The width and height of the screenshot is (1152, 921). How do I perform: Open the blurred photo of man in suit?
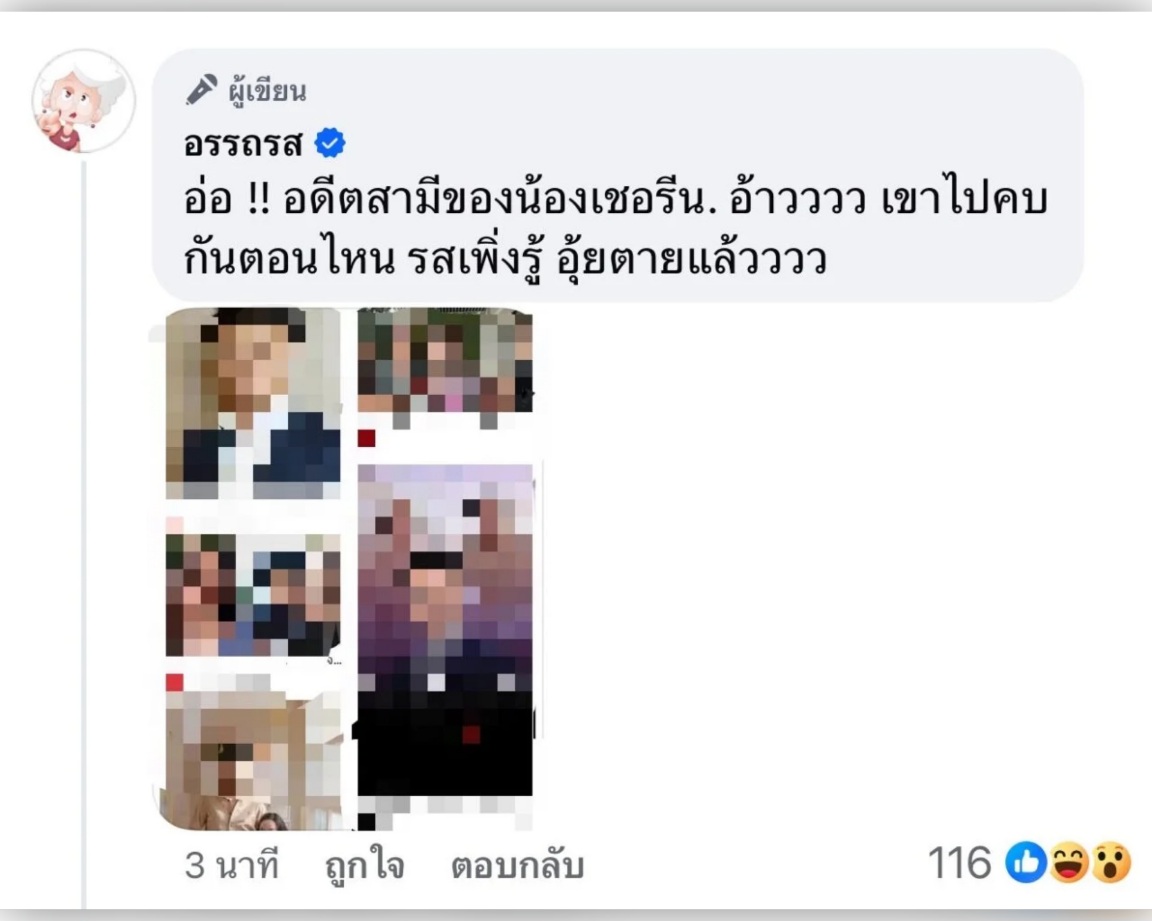pos(253,404)
